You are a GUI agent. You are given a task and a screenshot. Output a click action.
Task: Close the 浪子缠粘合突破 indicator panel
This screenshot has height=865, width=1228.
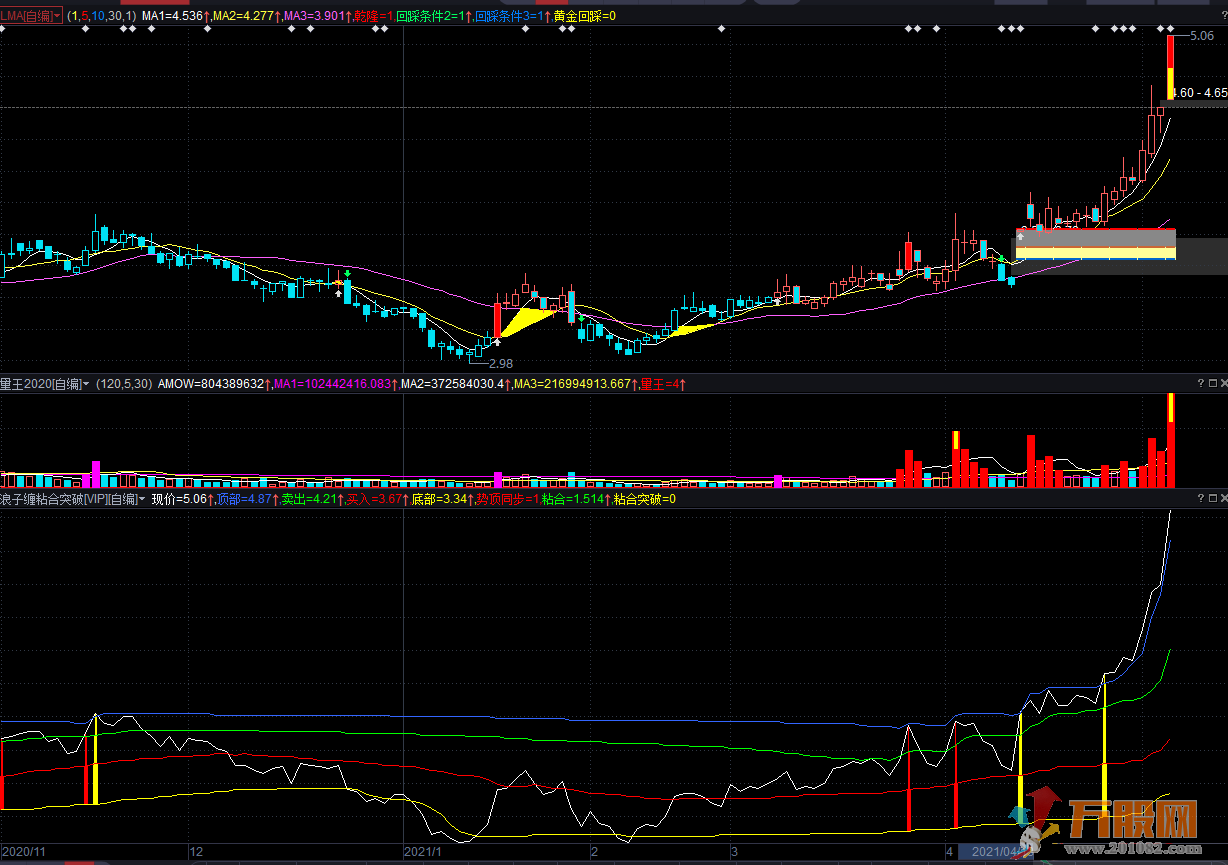coord(1223,498)
